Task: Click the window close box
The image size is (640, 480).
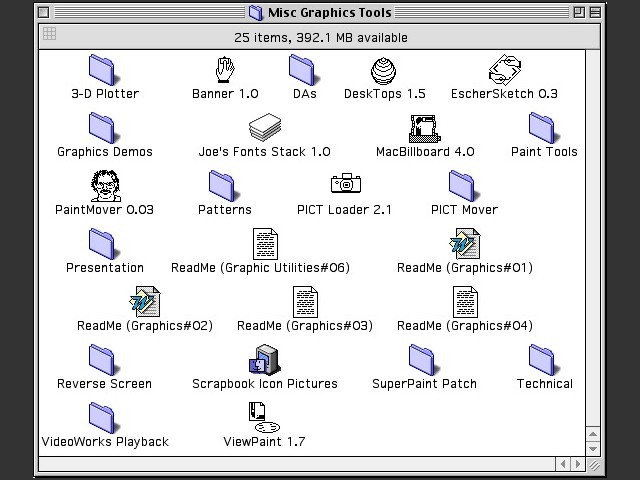Action: (44, 13)
